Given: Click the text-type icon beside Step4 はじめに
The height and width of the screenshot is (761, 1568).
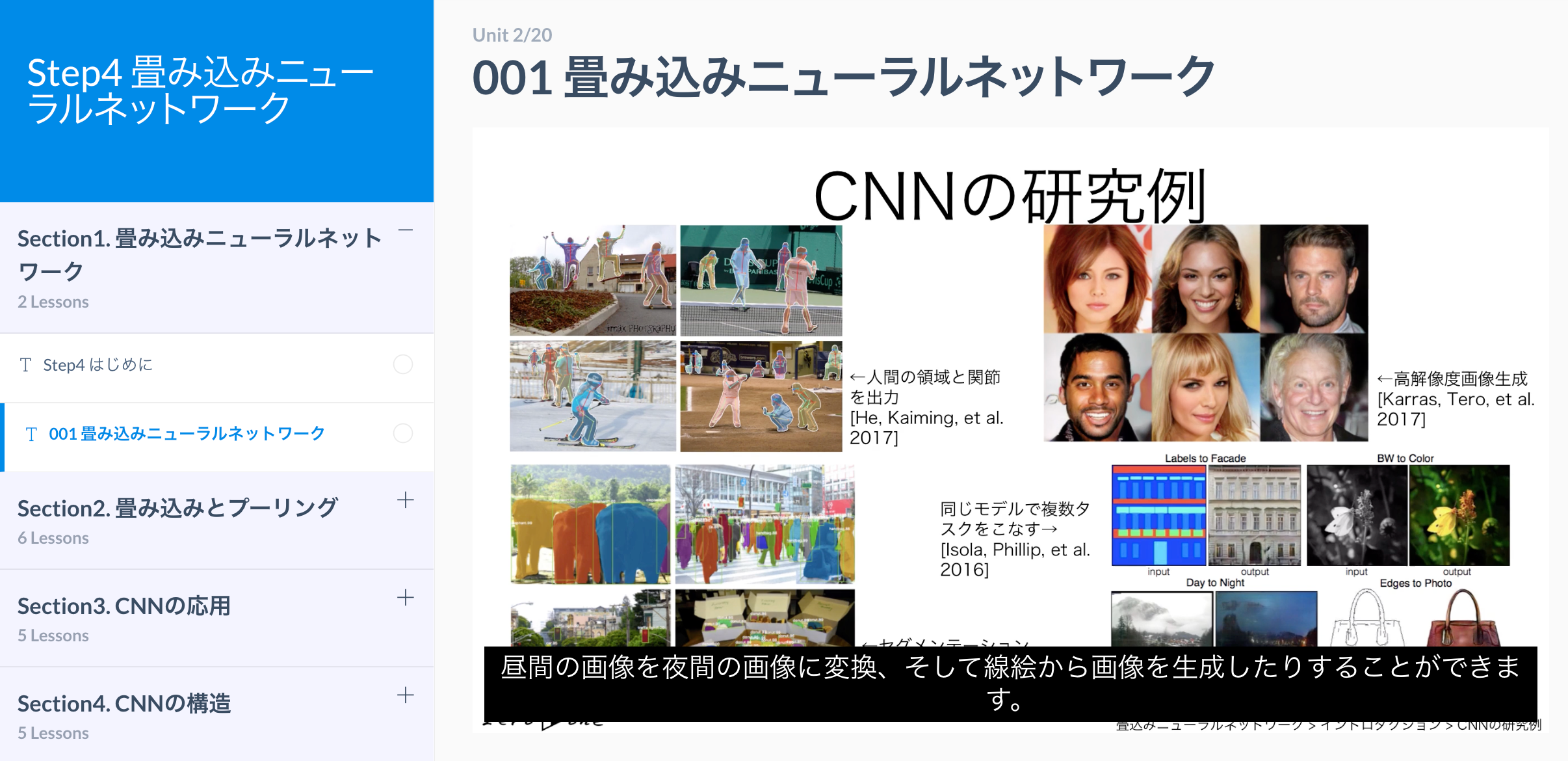Looking at the screenshot, I should click(x=25, y=365).
